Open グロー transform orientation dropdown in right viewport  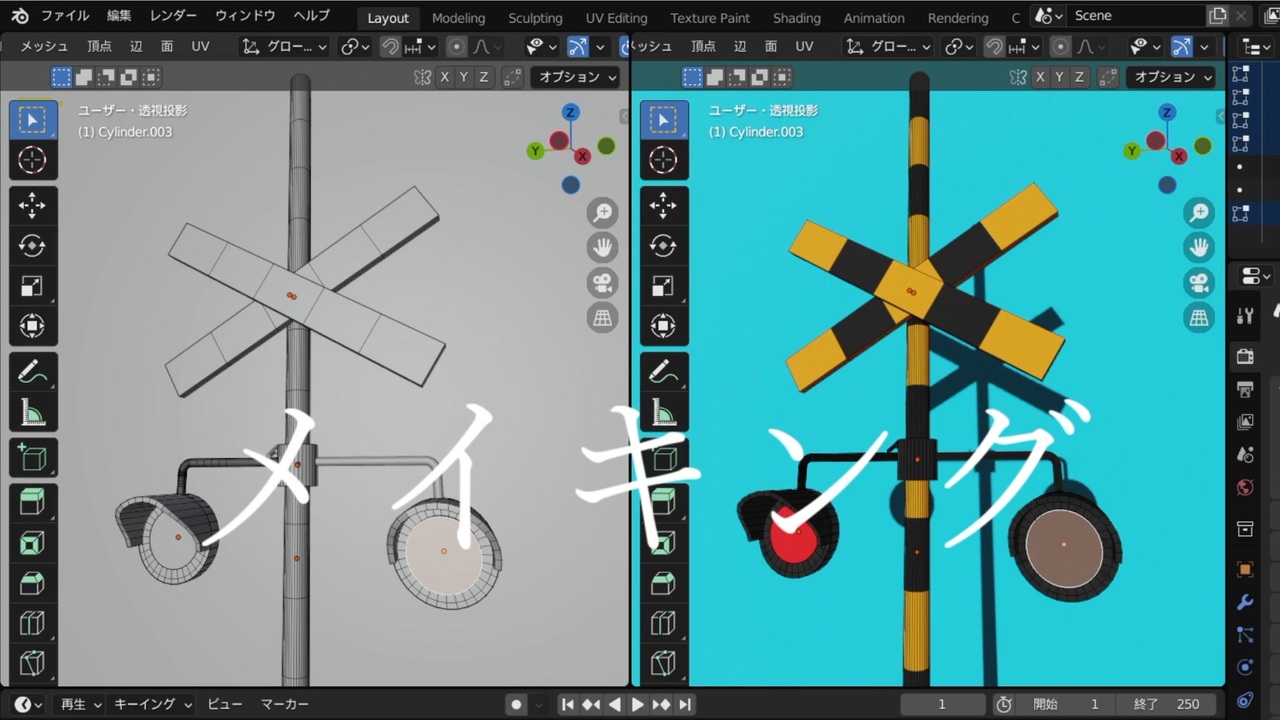pyautogui.click(x=888, y=47)
